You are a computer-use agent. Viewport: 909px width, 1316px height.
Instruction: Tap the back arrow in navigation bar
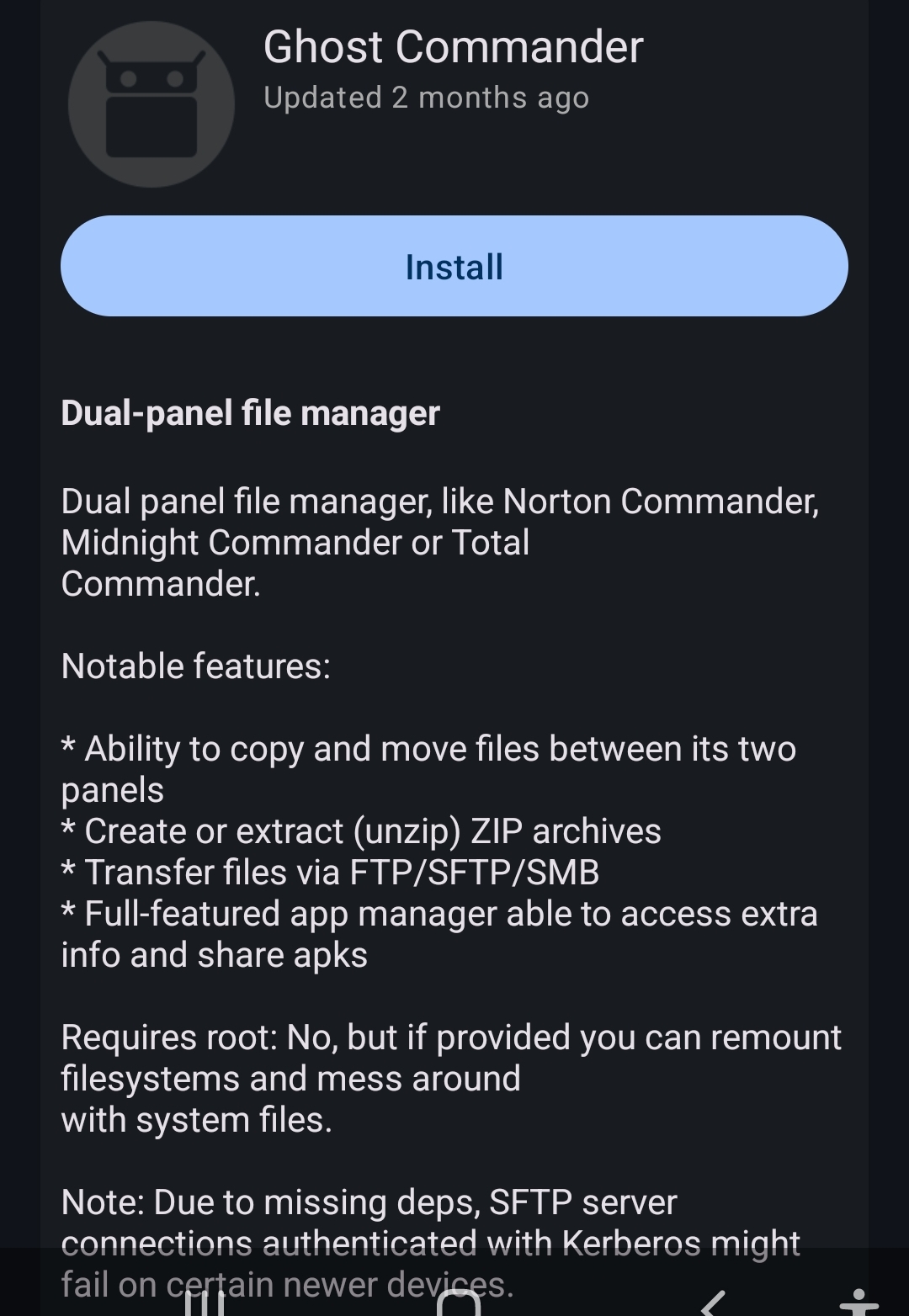click(713, 1303)
